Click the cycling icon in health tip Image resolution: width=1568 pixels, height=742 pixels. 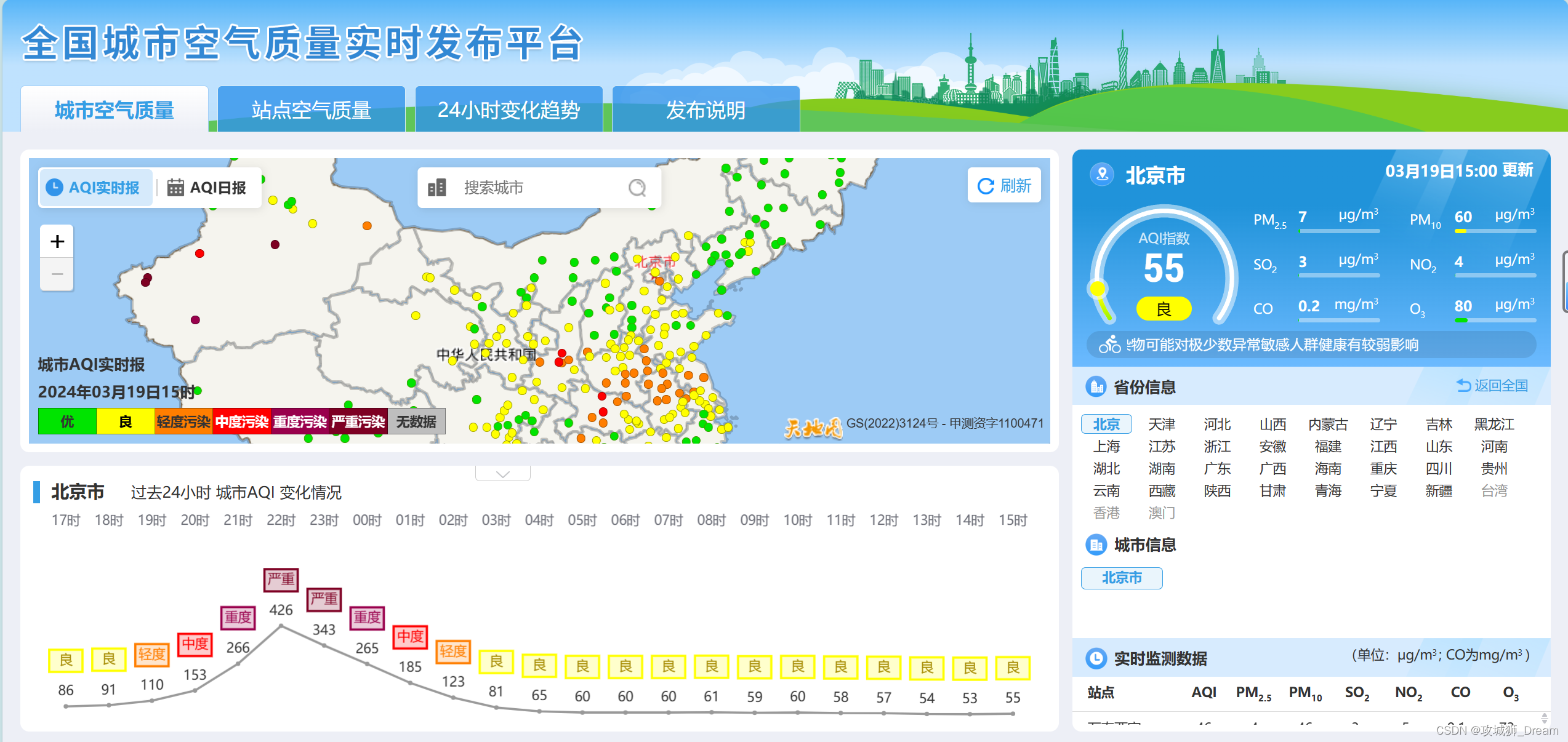(x=1110, y=345)
